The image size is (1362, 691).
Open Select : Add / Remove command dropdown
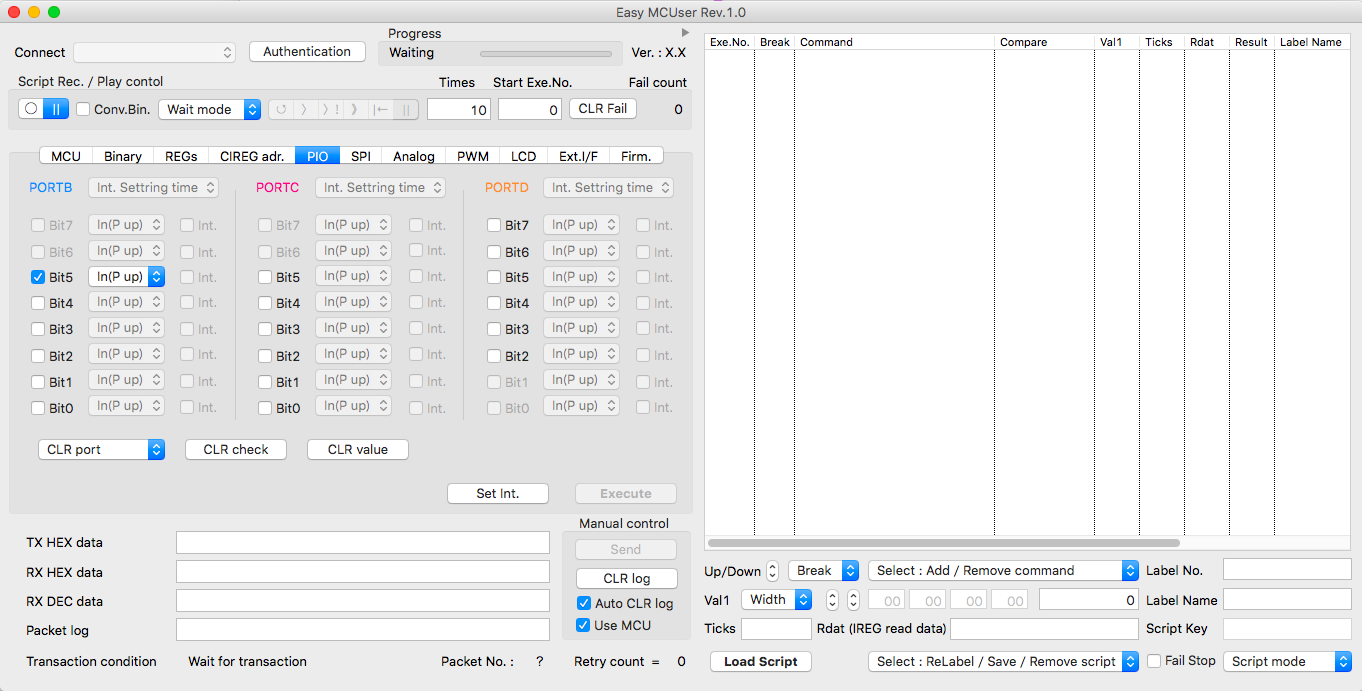pos(1003,570)
